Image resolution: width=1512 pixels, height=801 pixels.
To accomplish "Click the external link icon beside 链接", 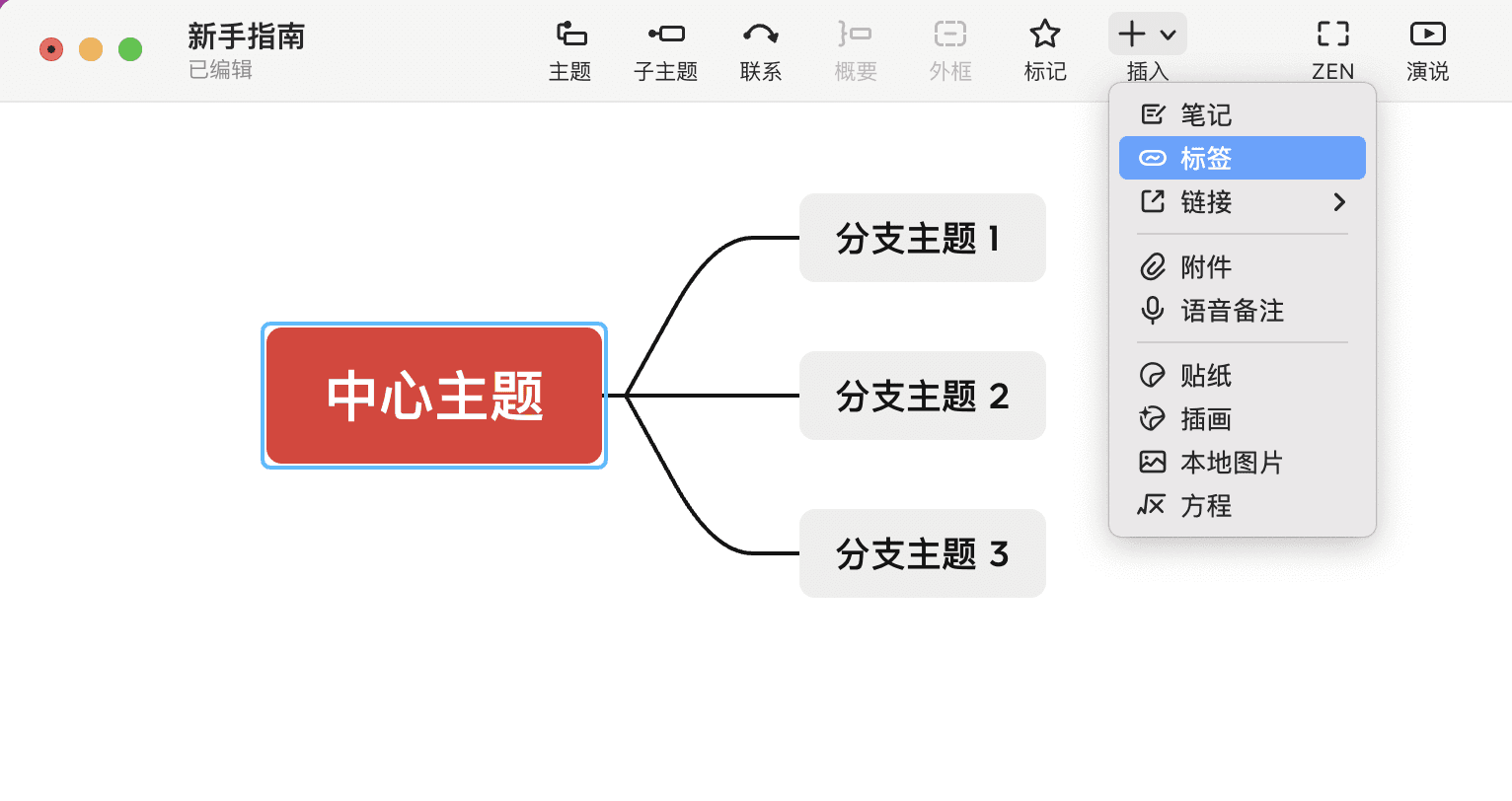I will tap(1153, 201).
